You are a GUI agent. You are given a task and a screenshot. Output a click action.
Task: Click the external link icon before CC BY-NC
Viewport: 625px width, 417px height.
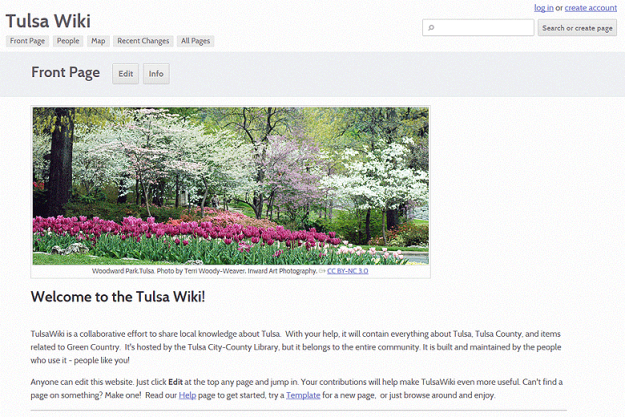322,271
